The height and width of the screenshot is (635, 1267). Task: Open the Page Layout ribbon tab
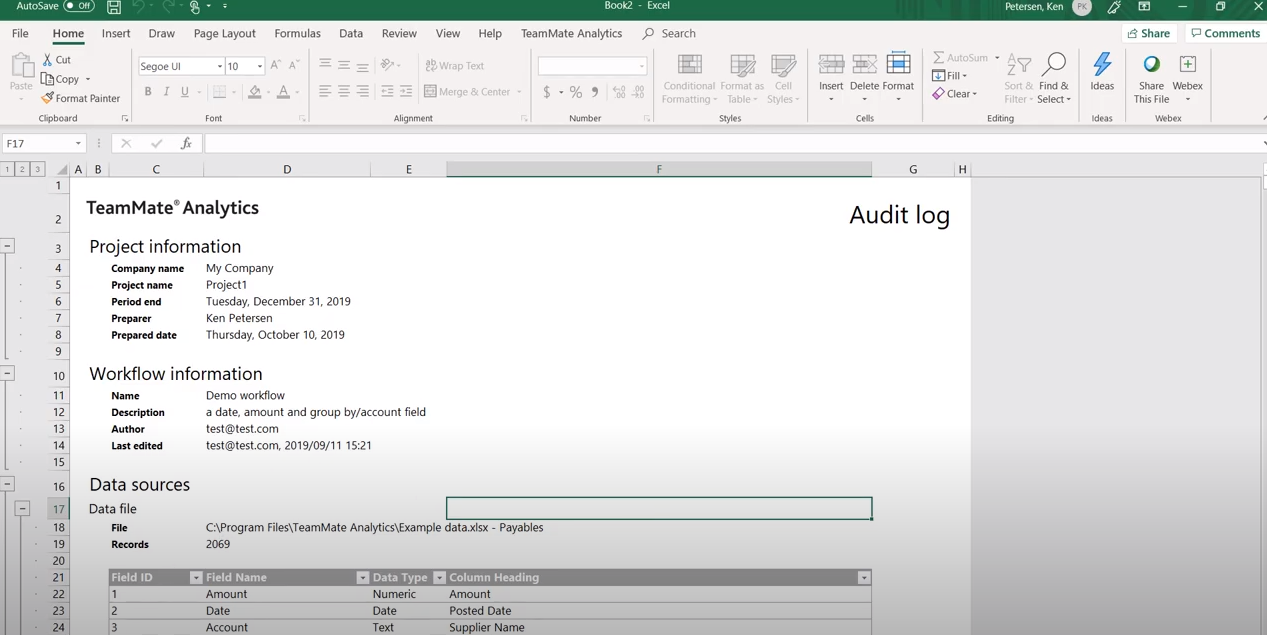point(225,33)
